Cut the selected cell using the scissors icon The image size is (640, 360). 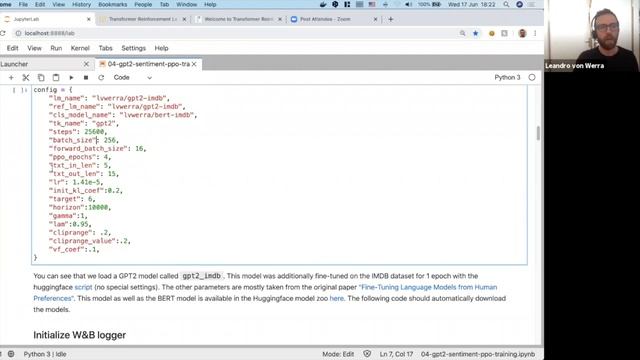point(26,78)
